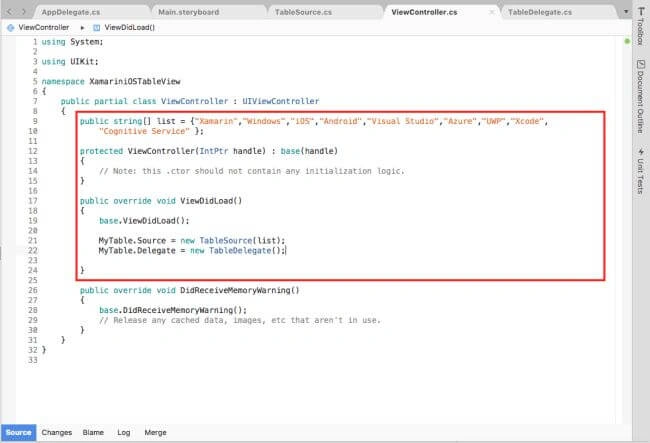Open the tab overflow dropdown arrow

tap(626, 12)
